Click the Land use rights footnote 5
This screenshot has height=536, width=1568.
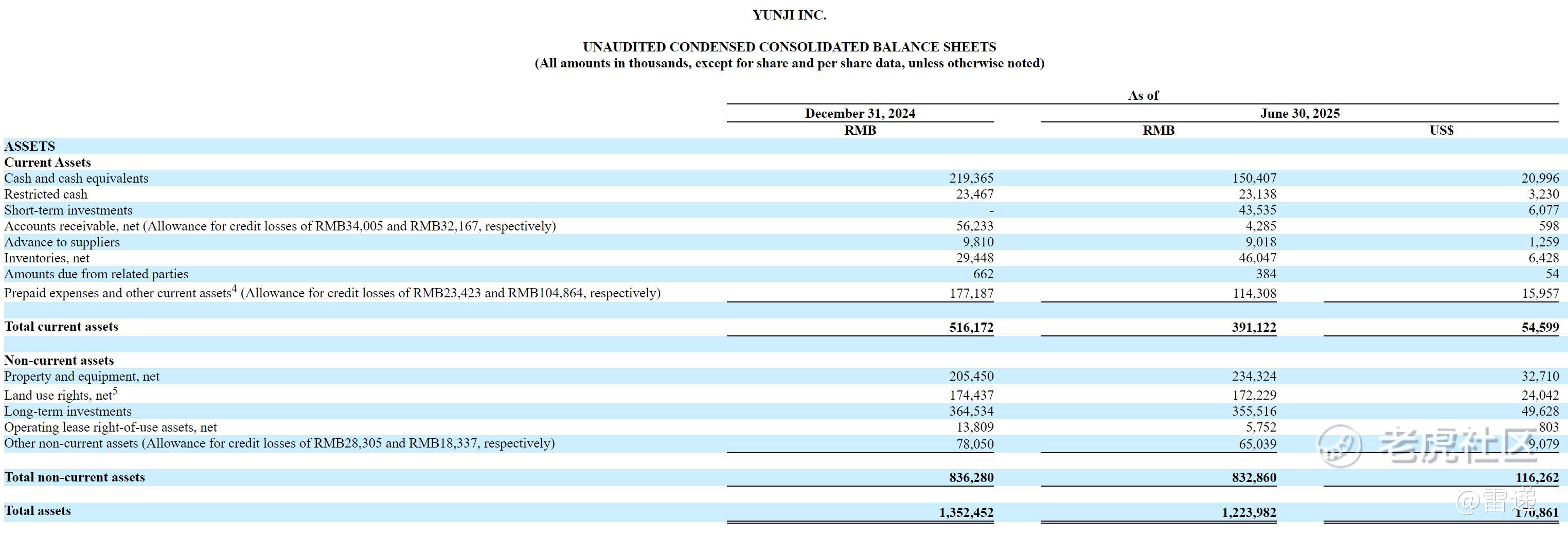click(x=115, y=391)
